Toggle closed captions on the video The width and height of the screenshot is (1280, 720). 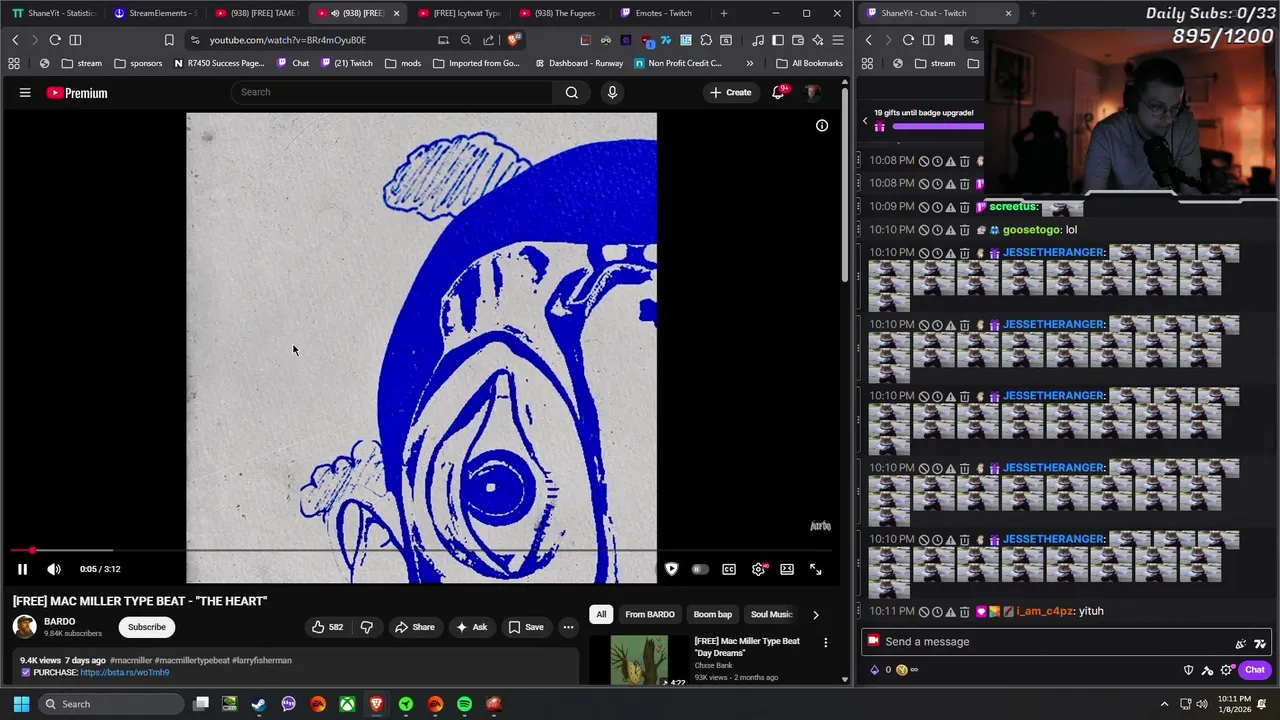click(729, 569)
